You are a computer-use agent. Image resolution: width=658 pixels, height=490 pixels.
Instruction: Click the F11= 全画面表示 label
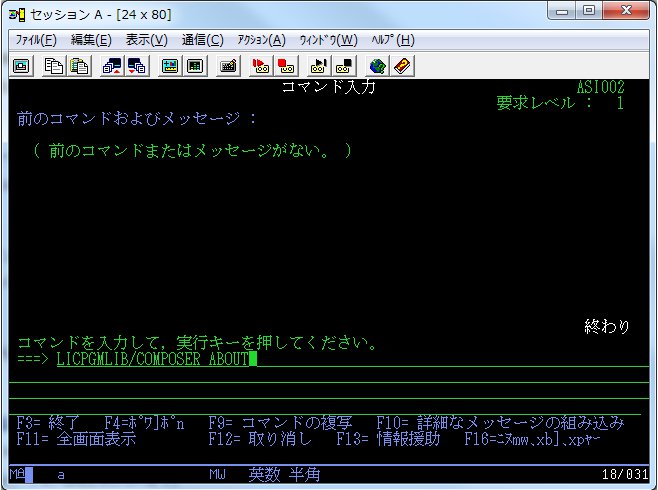[x=76, y=439]
